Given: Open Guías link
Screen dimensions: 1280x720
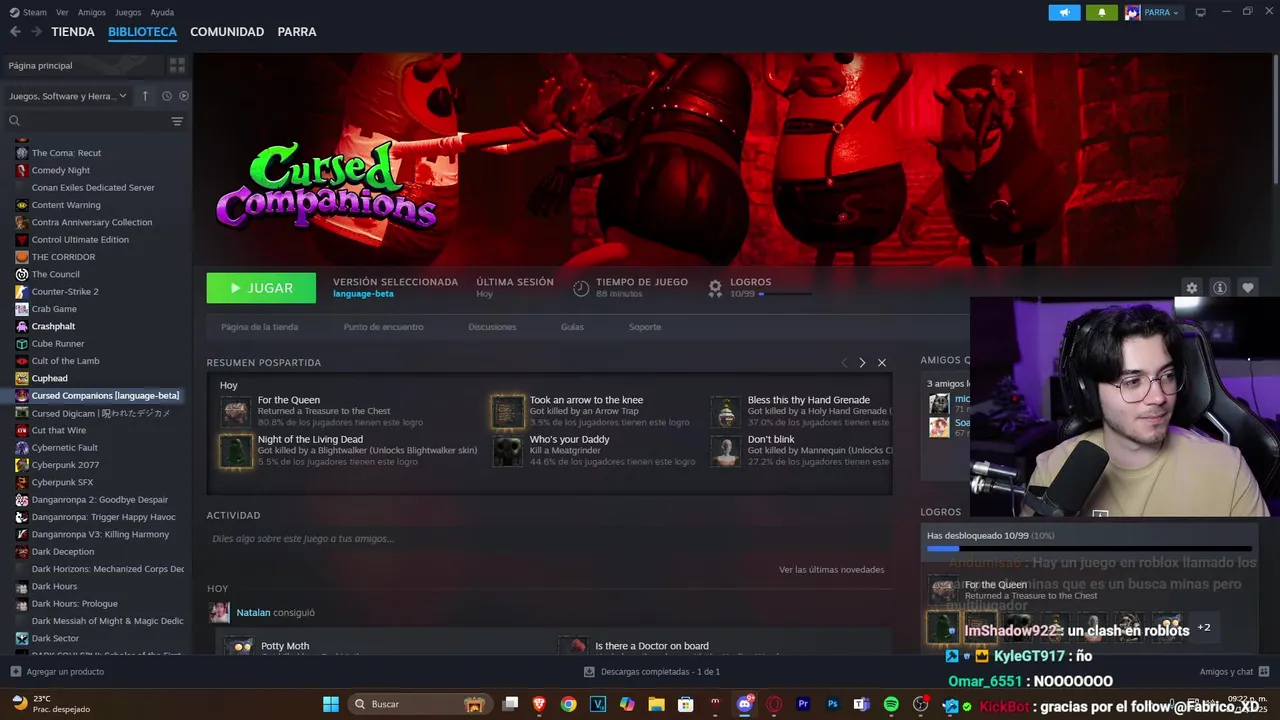Looking at the screenshot, I should point(572,327).
